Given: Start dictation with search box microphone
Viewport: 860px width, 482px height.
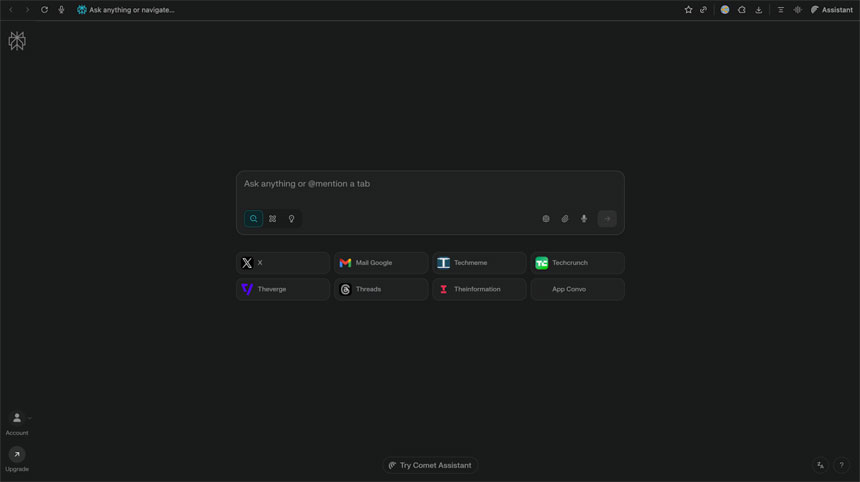Looking at the screenshot, I should pyautogui.click(x=584, y=219).
